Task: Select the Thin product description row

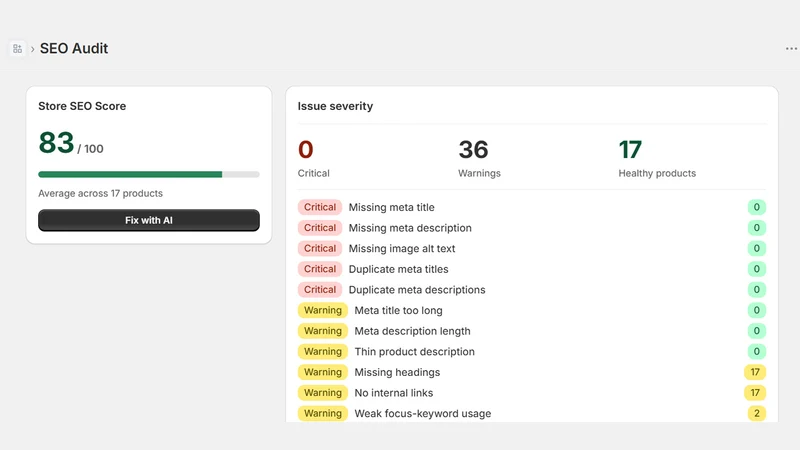Action: click(x=532, y=352)
